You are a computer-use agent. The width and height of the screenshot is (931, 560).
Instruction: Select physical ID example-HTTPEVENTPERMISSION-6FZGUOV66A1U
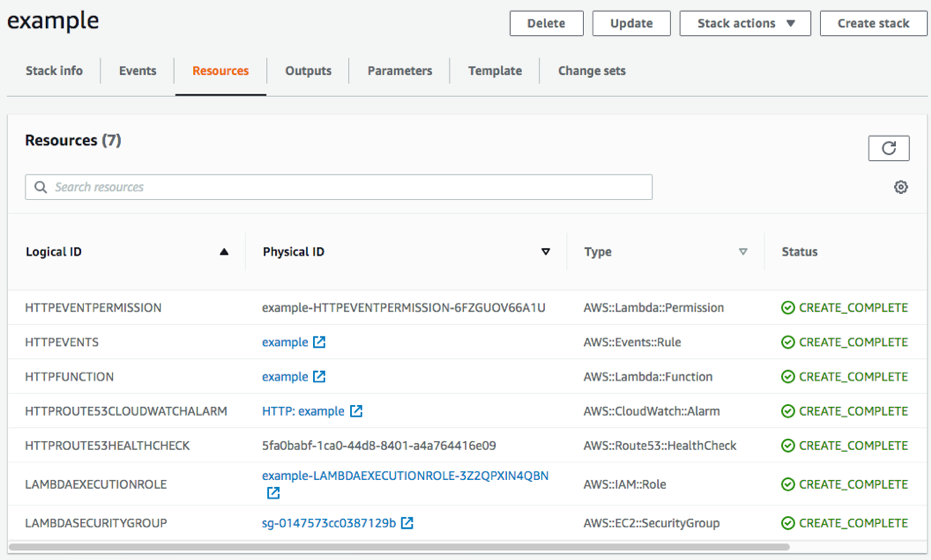(x=404, y=308)
